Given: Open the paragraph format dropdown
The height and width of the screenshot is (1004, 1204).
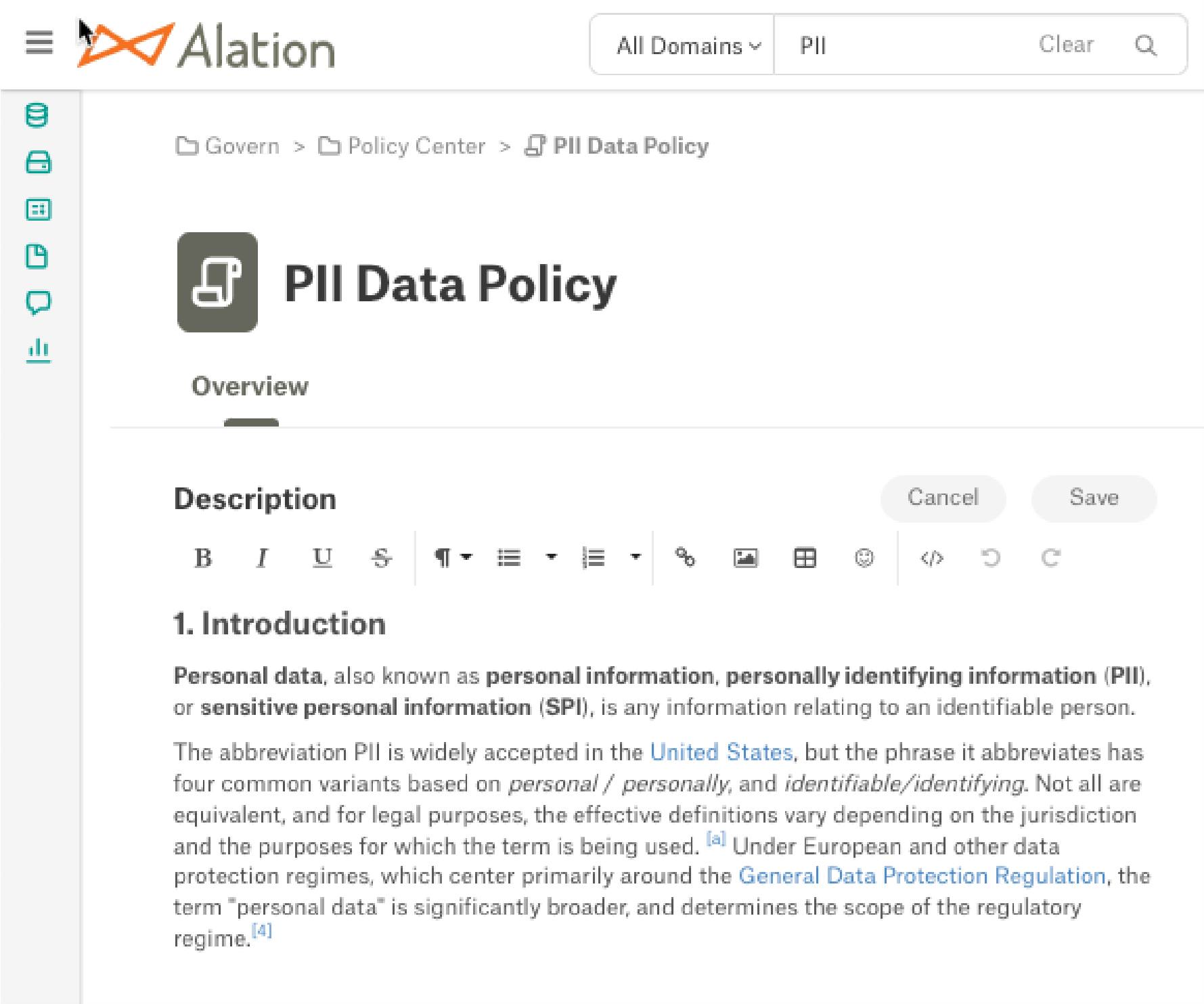Looking at the screenshot, I should [453, 558].
